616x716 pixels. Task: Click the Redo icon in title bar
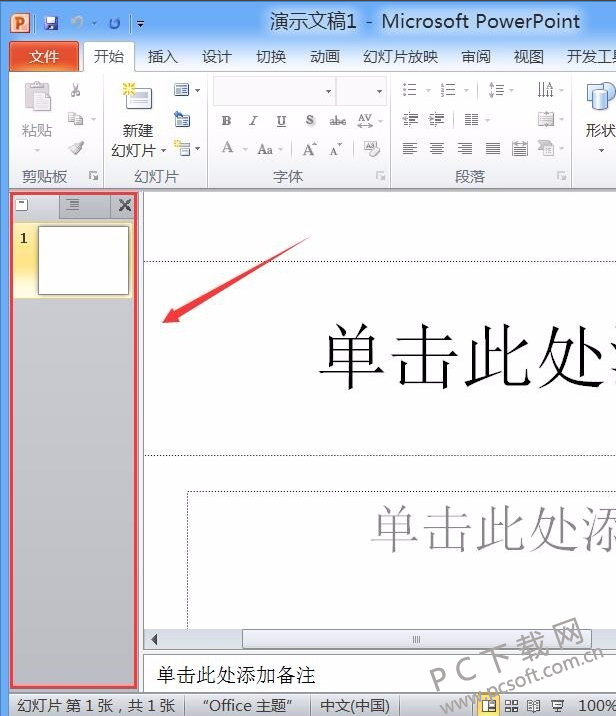click(x=114, y=23)
